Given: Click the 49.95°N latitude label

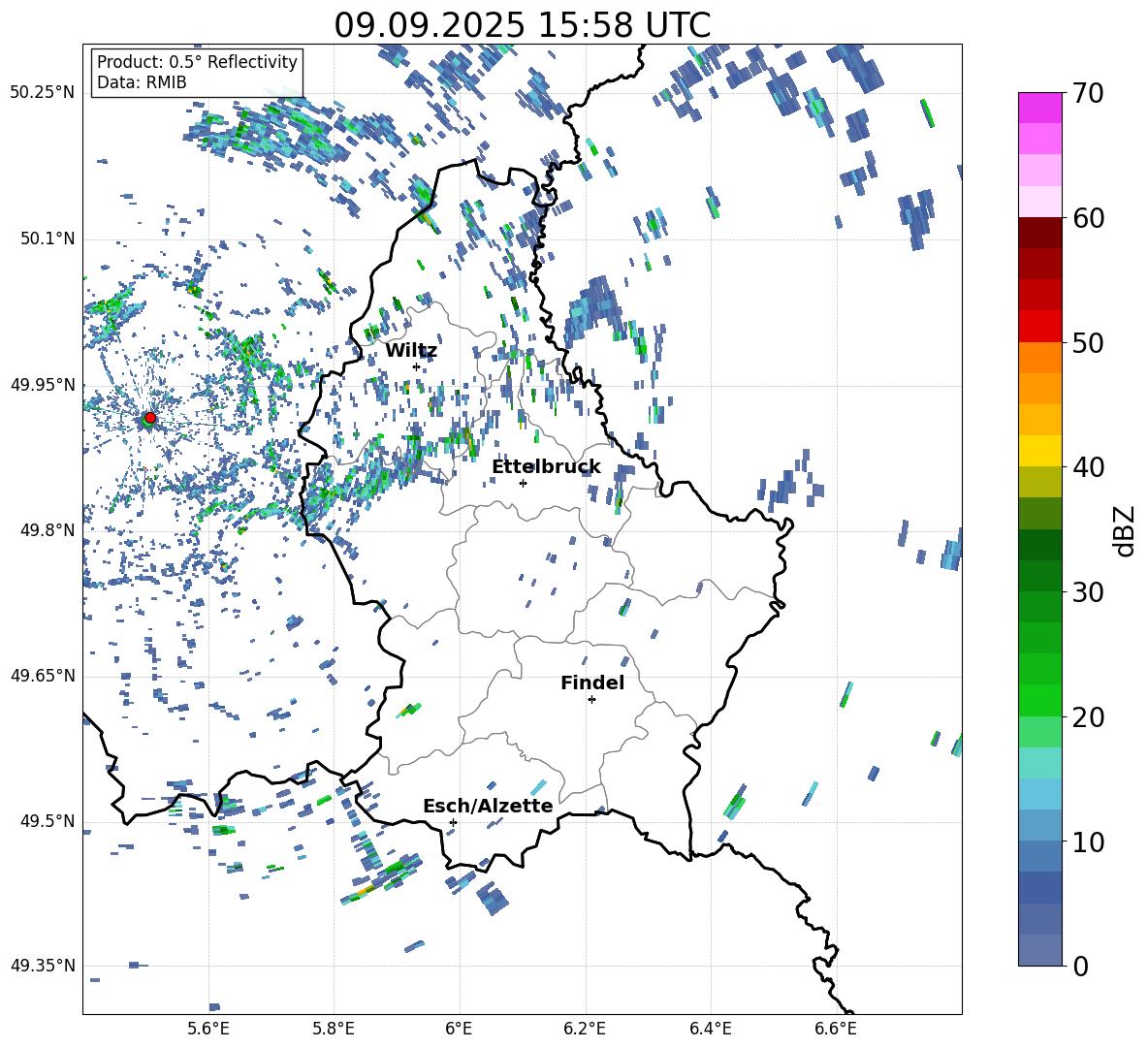Looking at the screenshot, I should tap(43, 385).
